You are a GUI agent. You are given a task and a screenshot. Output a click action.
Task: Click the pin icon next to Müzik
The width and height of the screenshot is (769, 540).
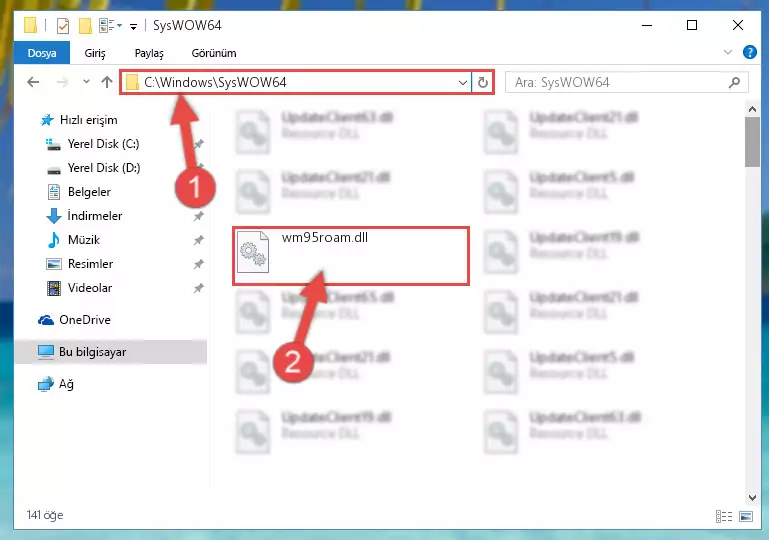click(x=199, y=240)
